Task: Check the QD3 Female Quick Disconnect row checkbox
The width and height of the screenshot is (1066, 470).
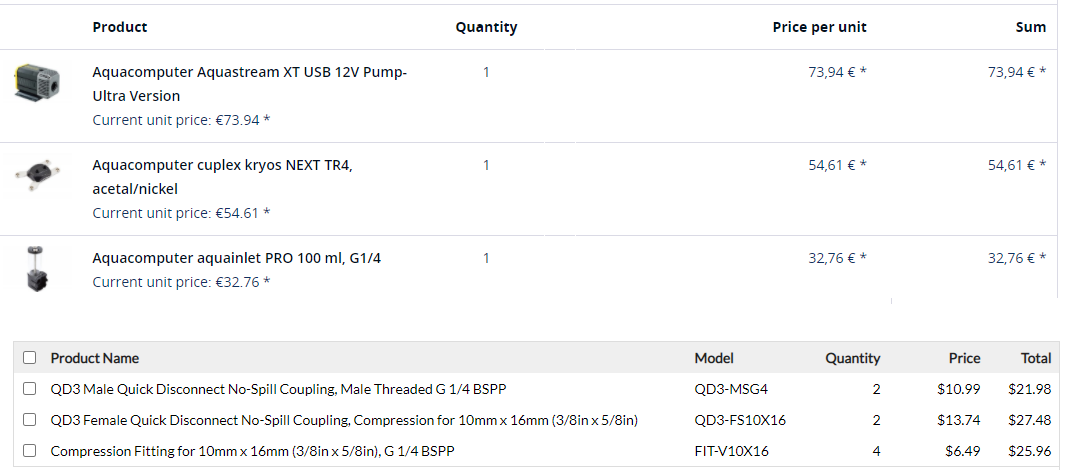Action: point(29,420)
